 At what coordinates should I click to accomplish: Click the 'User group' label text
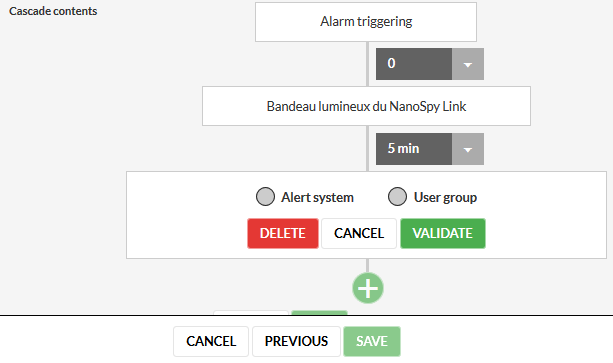pyautogui.click(x=445, y=197)
